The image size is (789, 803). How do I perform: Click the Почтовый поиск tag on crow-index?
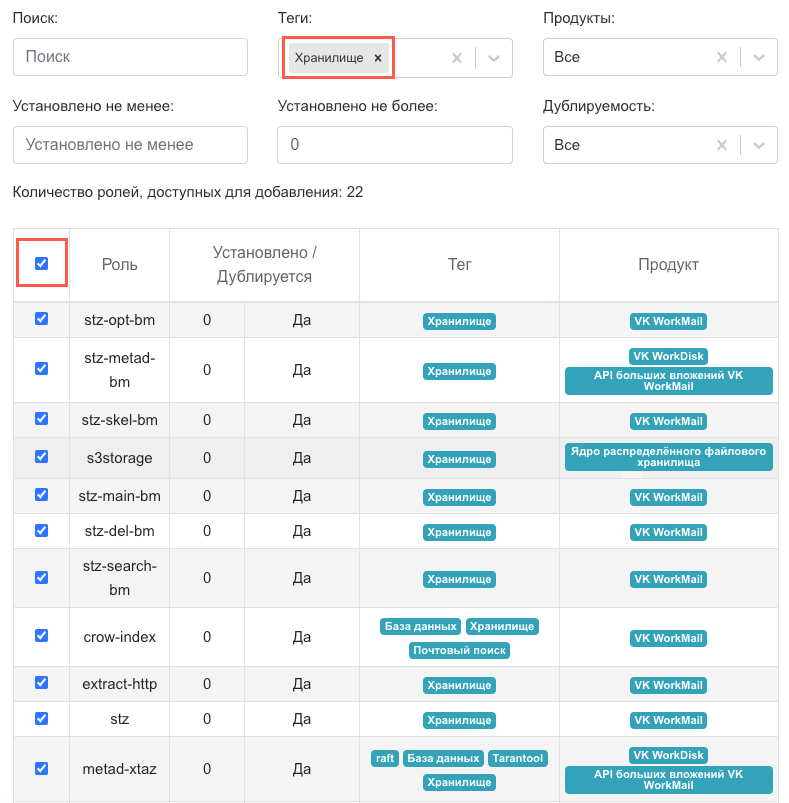tap(460, 650)
